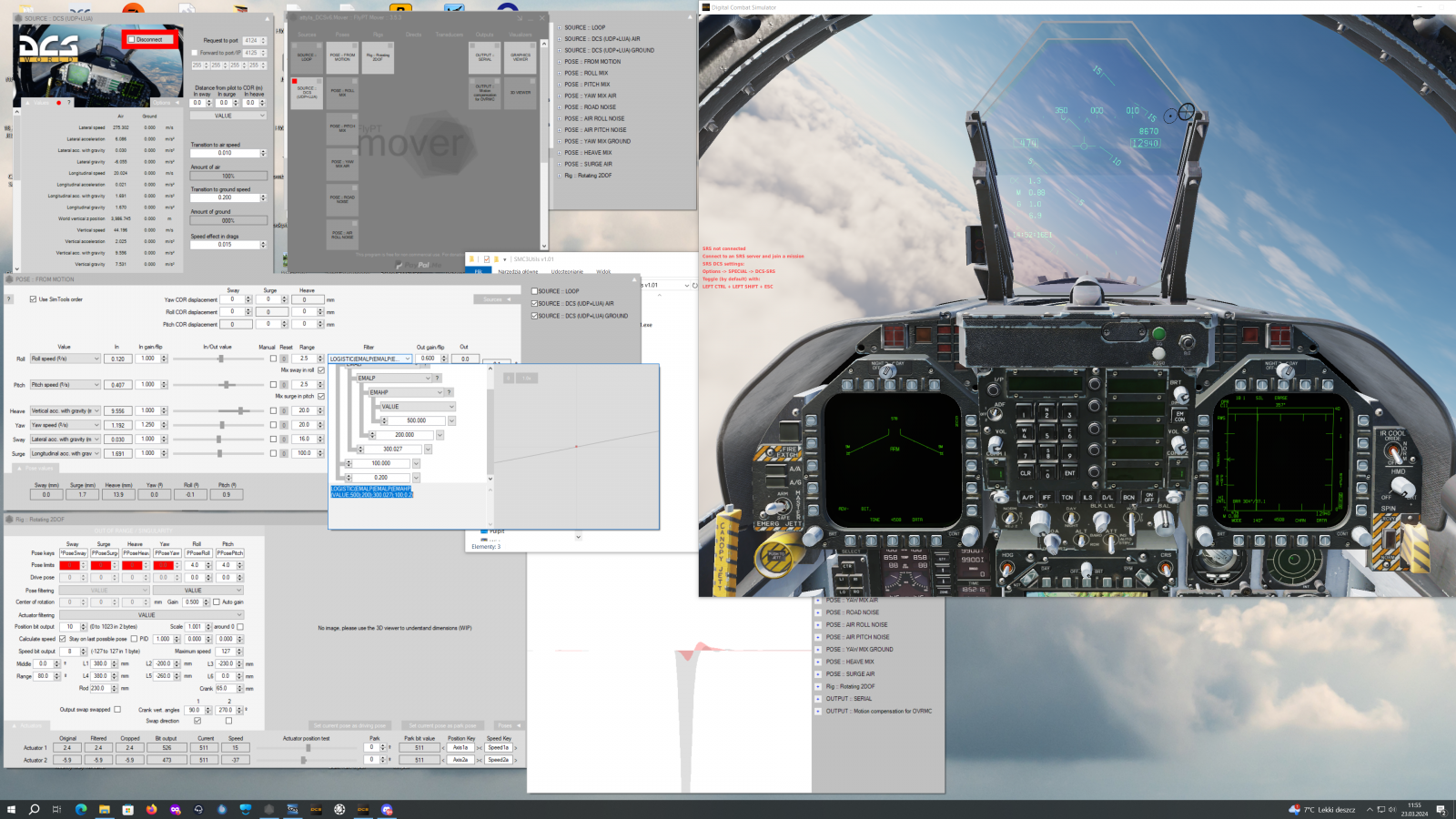Launch Firefox from the taskbar
Viewport: 1456px width, 819px height.
(151, 809)
